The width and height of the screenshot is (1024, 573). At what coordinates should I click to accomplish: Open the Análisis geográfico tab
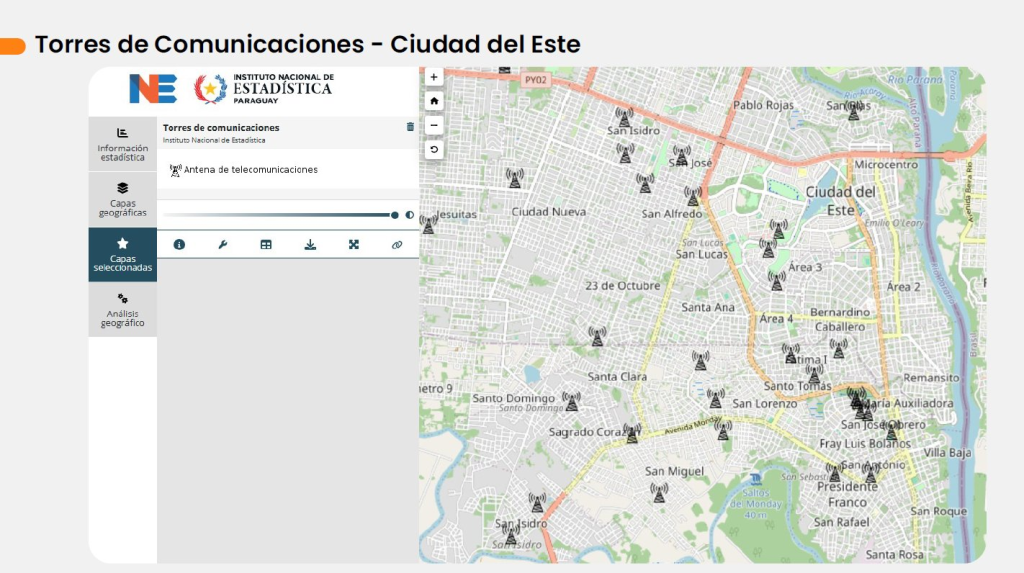[x=122, y=310]
